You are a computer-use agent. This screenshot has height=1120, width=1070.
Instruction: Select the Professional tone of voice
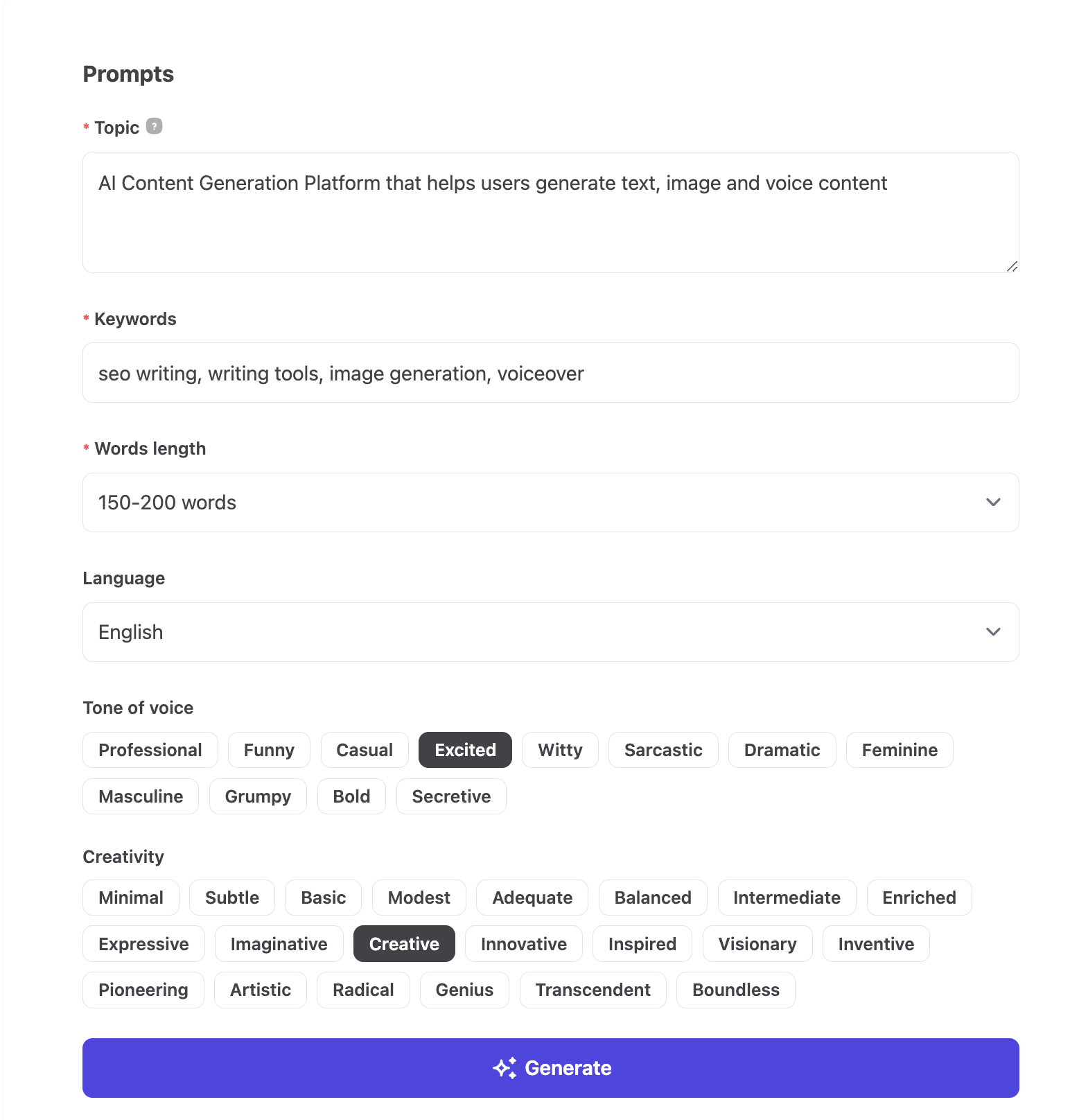tap(150, 750)
